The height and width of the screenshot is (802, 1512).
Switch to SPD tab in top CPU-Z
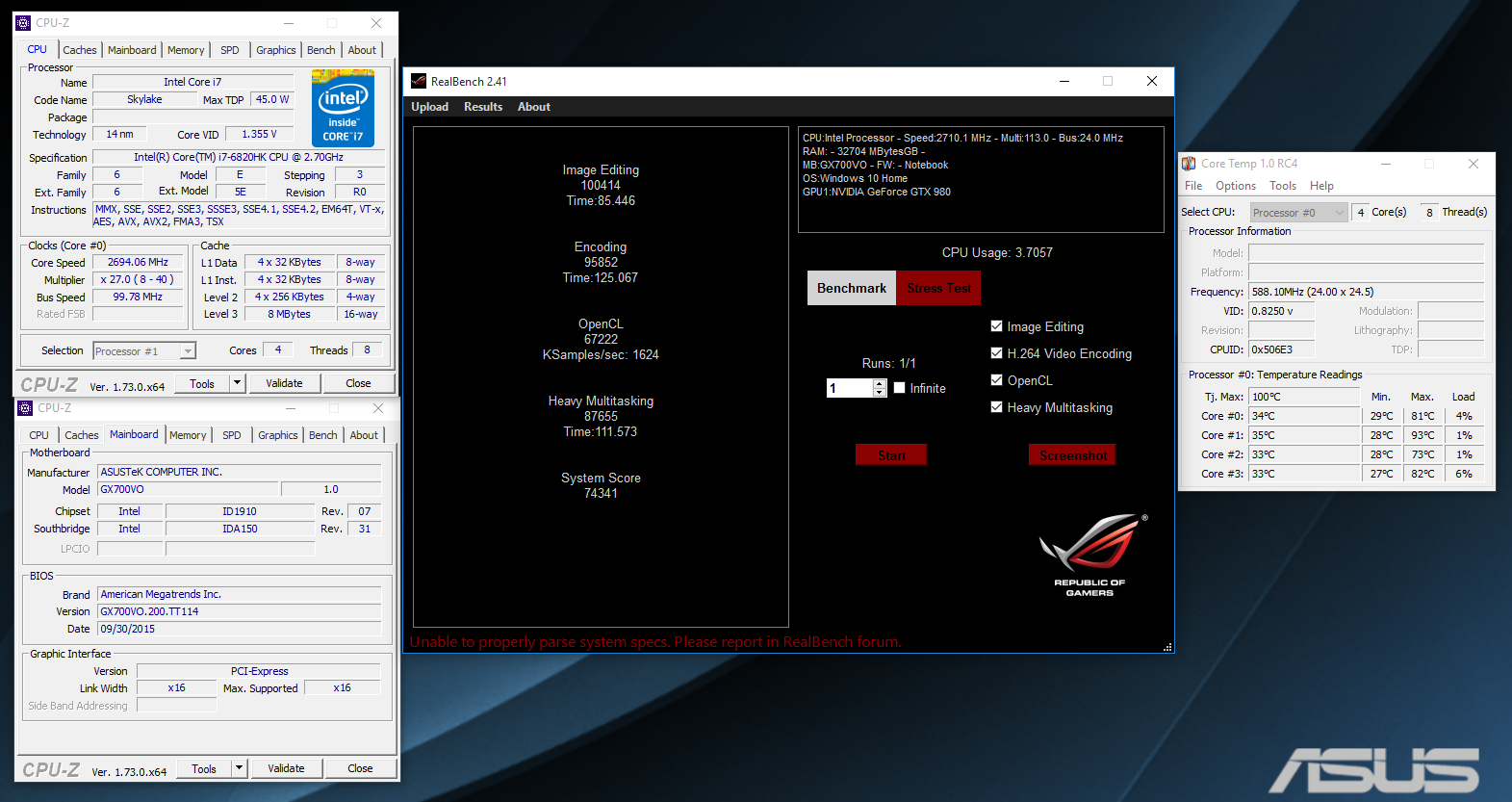click(230, 50)
